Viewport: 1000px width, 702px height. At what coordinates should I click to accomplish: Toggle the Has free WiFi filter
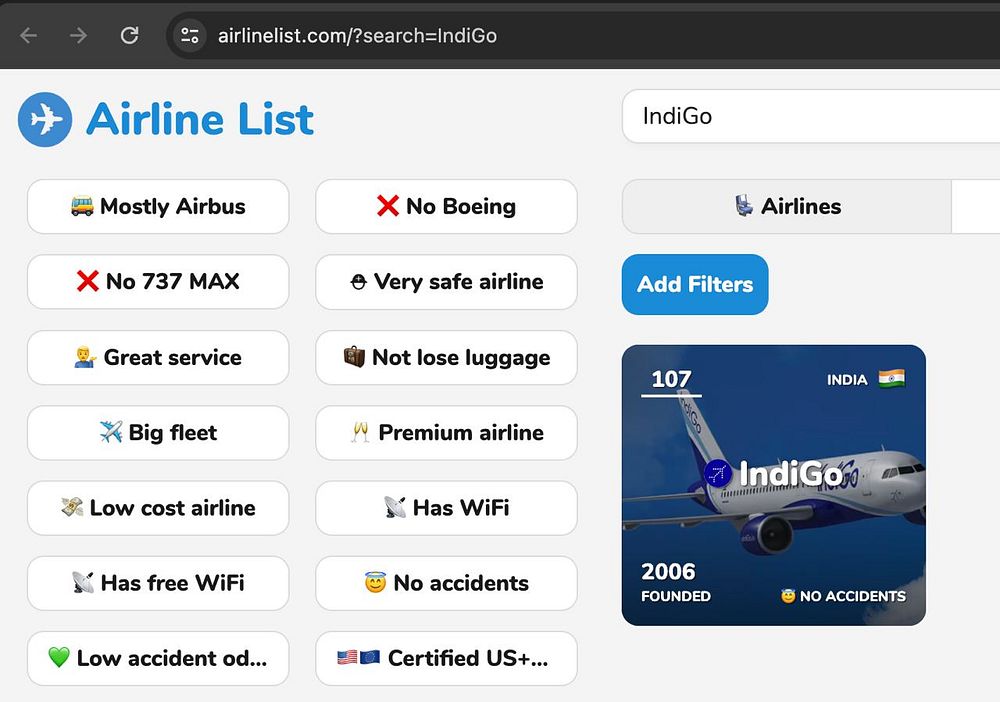[x=158, y=583]
